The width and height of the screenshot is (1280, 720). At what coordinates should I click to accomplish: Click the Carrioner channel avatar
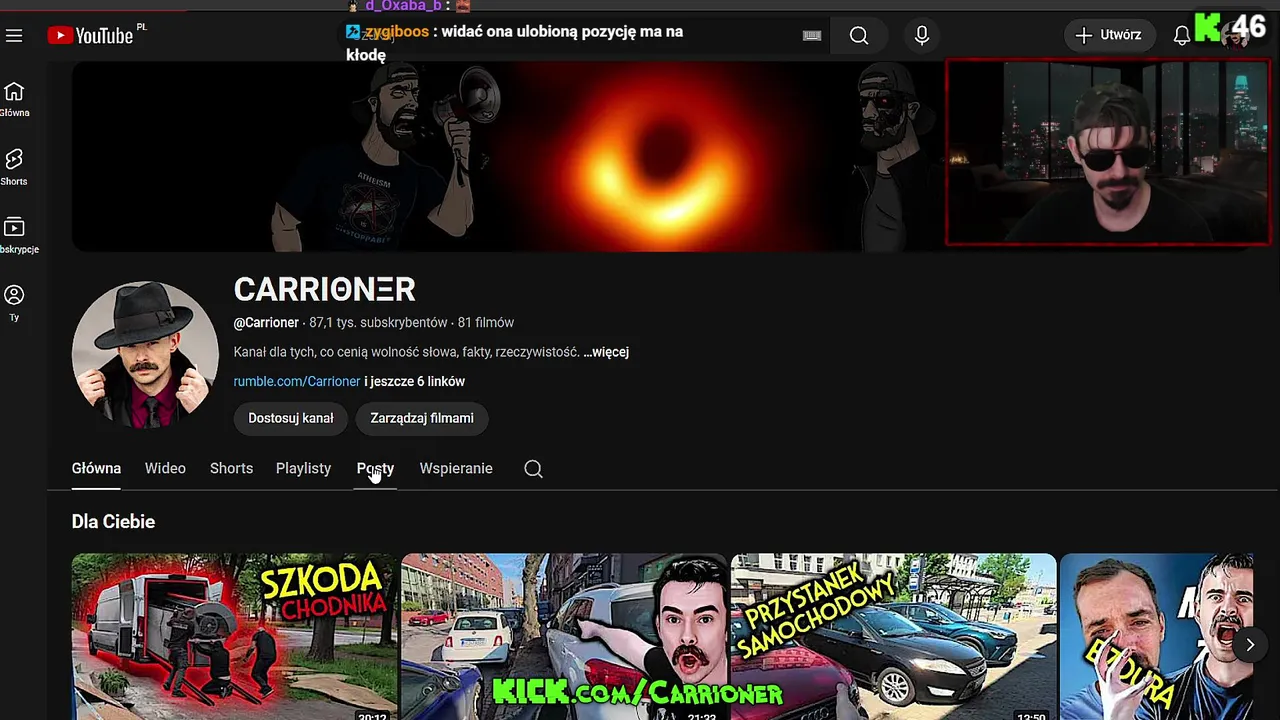(145, 355)
